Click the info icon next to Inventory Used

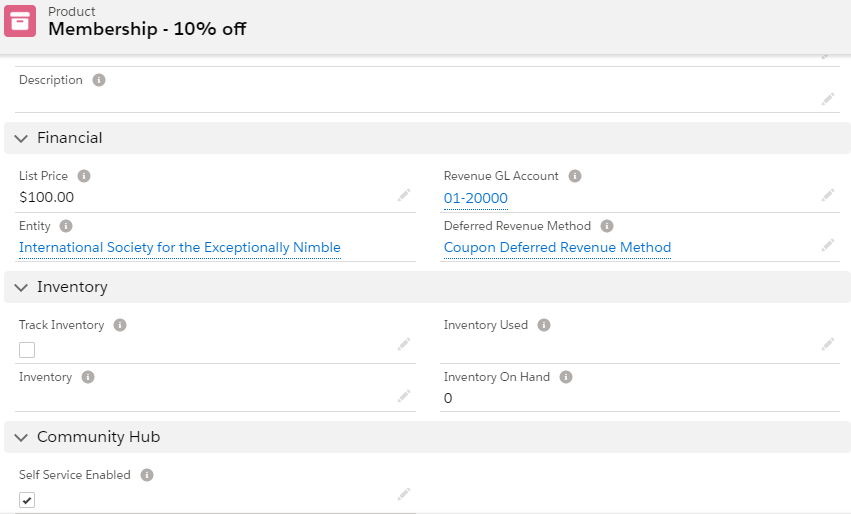point(544,325)
